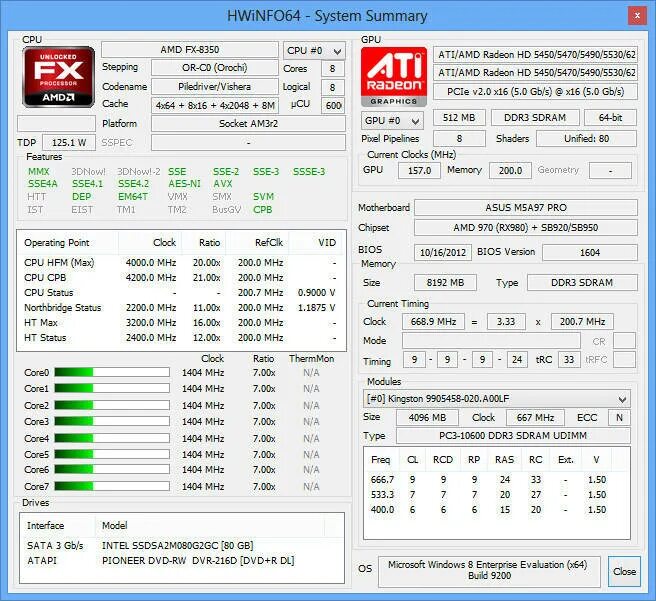Click the Windows 8 Enterprise OS field

(x=489, y=570)
